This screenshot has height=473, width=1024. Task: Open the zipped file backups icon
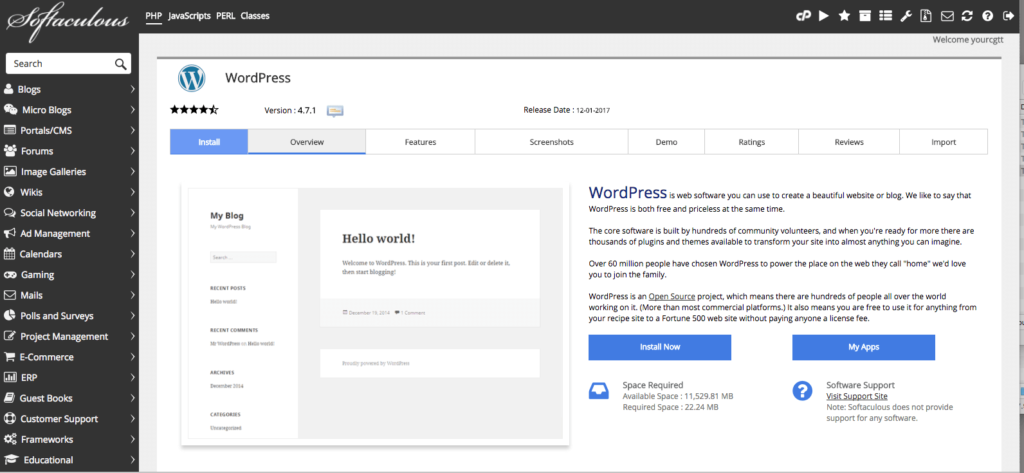pyautogui.click(x=925, y=16)
